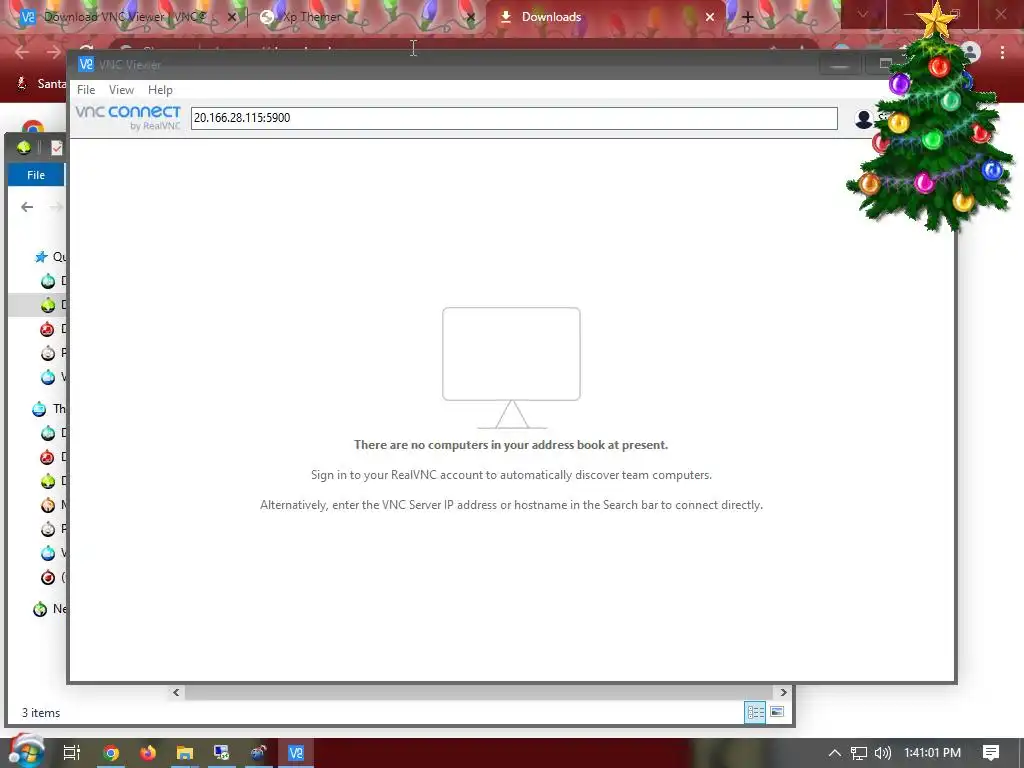Open Chrome tab search dropdown chevron
Image resolution: width=1024 pixels, height=768 pixels.
(x=863, y=14)
